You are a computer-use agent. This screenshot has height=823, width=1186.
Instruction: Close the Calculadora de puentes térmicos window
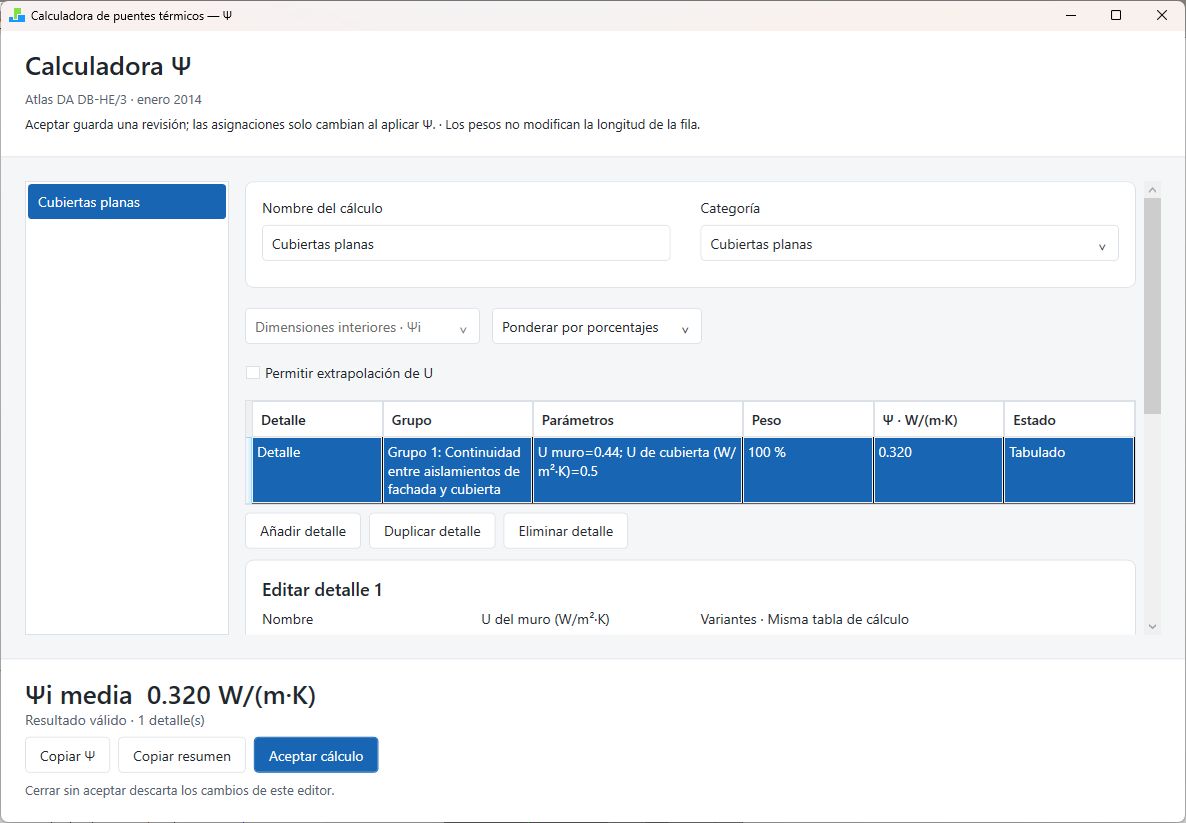(x=1162, y=15)
